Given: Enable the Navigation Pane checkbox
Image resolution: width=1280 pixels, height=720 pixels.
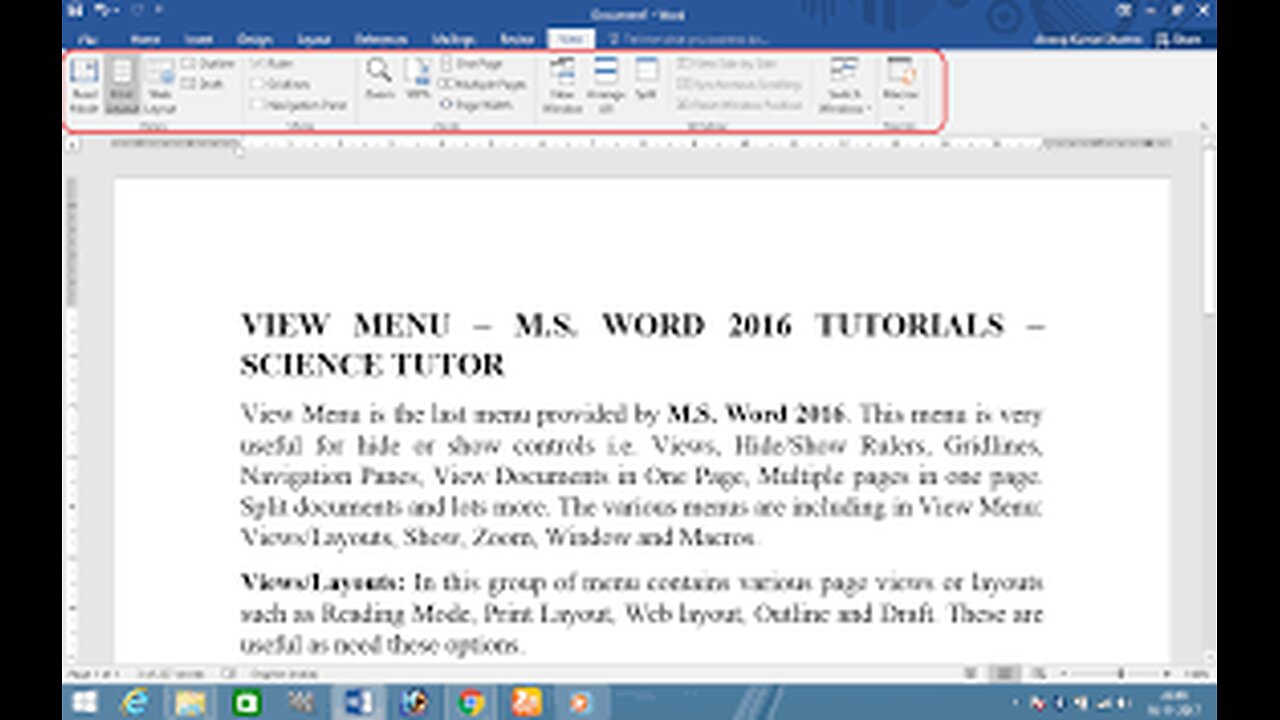Looking at the screenshot, I should (x=299, y=104).
